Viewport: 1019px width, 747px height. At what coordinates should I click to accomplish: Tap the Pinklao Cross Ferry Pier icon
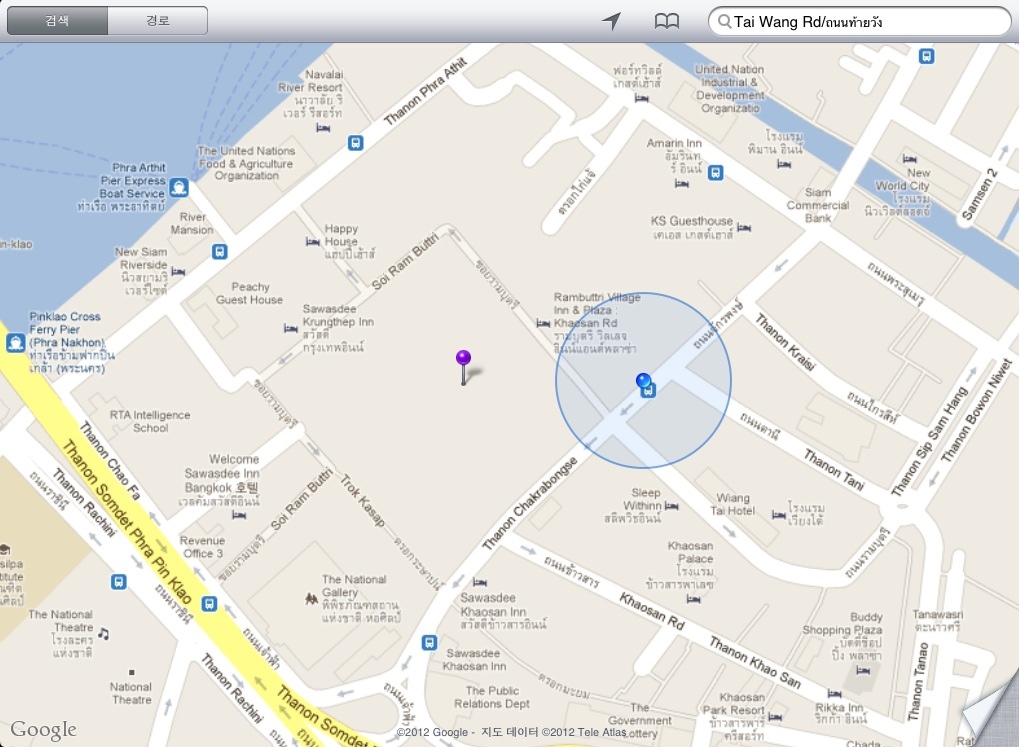[x=15, y=342]
